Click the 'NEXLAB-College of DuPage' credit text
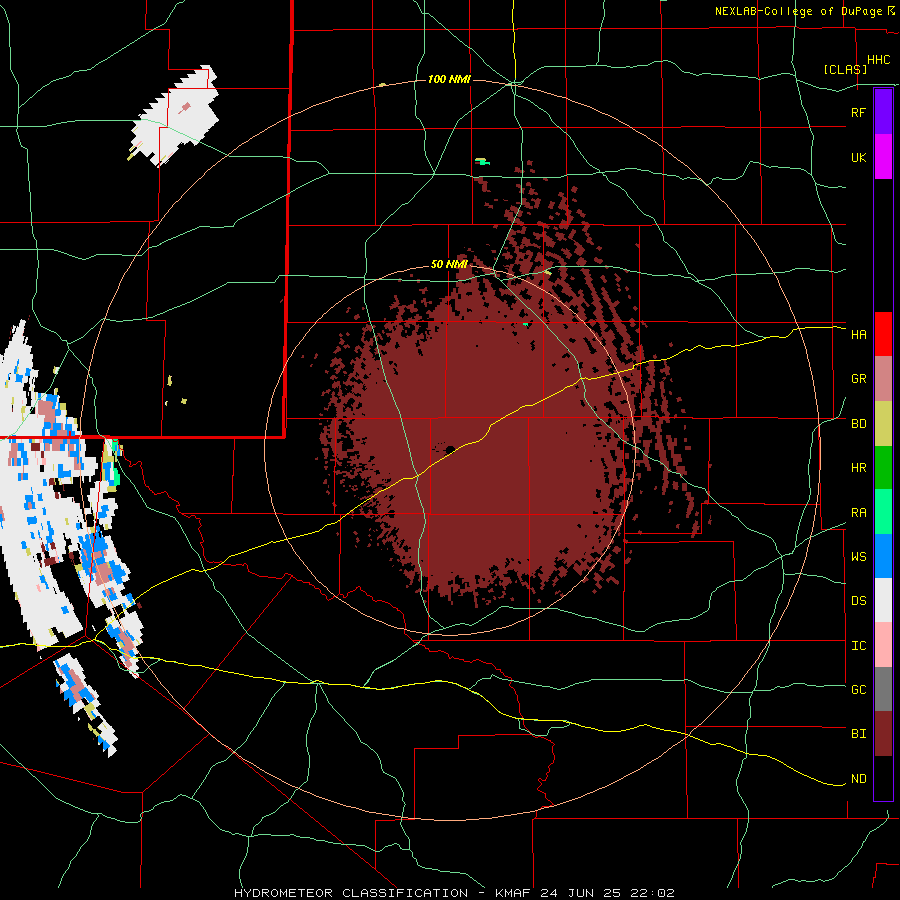Screen dimensions: 900x900 click(800, 11)
